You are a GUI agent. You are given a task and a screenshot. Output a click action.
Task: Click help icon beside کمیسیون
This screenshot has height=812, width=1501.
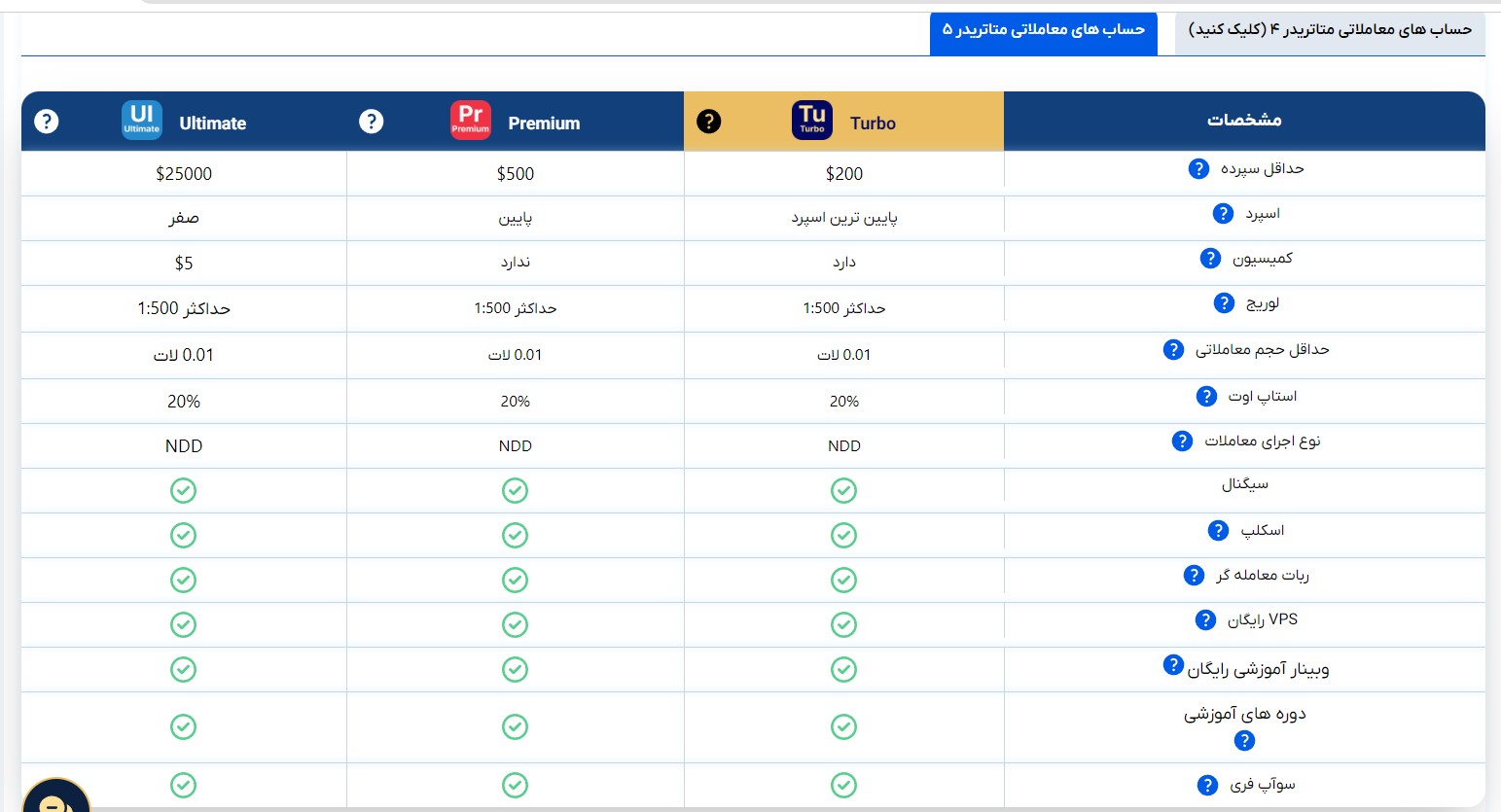point(1210,259)
